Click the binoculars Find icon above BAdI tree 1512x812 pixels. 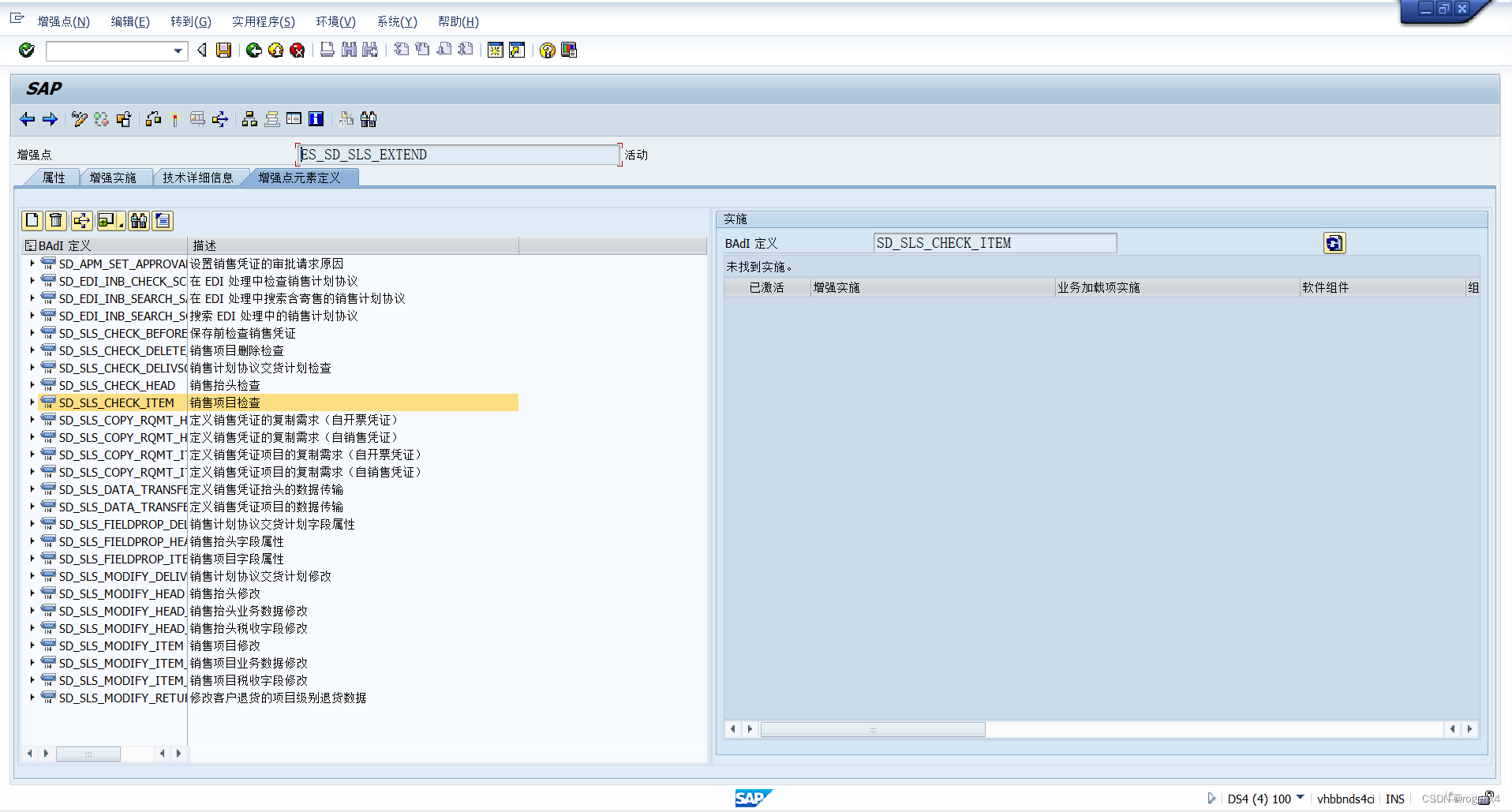point(139,221)
